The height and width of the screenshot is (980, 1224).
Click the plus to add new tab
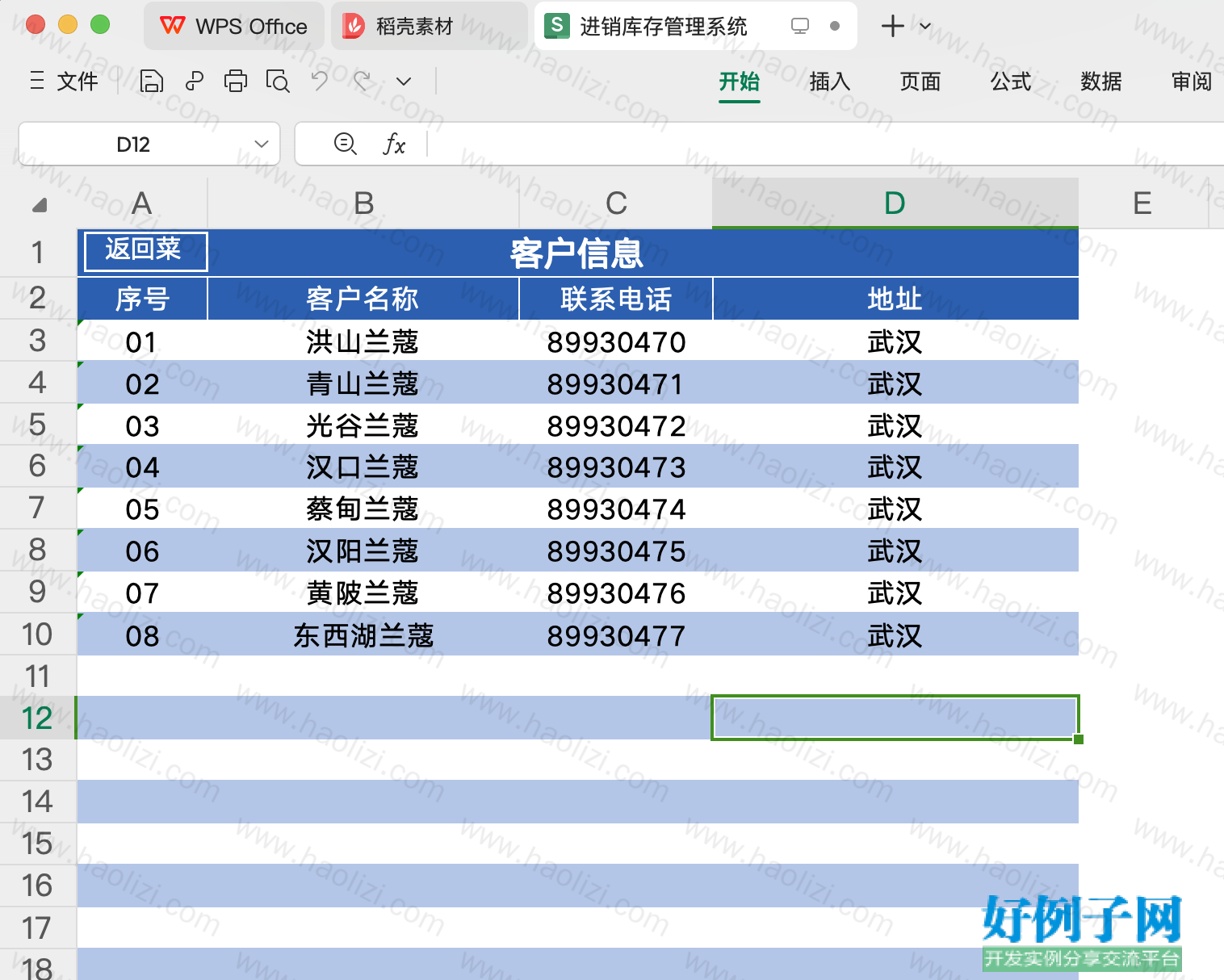pos(892,26)
